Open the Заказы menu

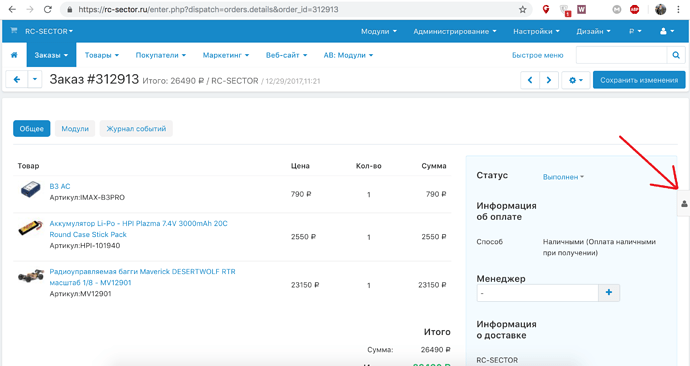(x=51, y=55)
